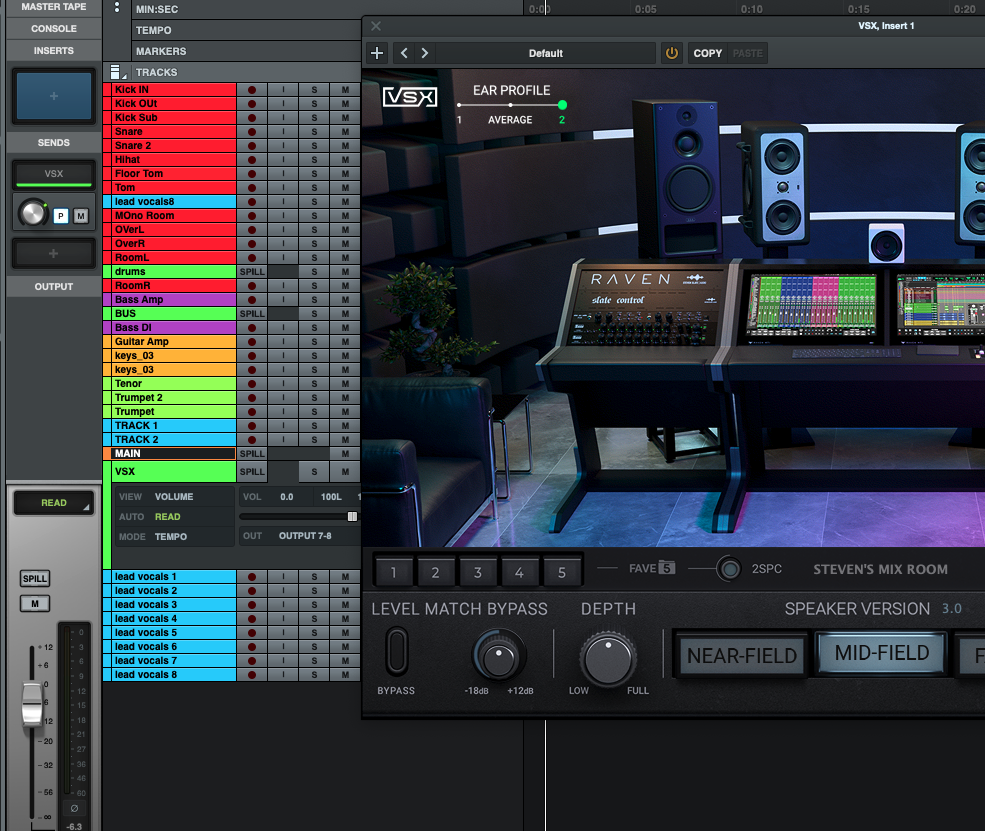Viewport: 985px width, 831px height.
Task: Set Ear Profile slider to position 2
Action: (x=562, y=105)
